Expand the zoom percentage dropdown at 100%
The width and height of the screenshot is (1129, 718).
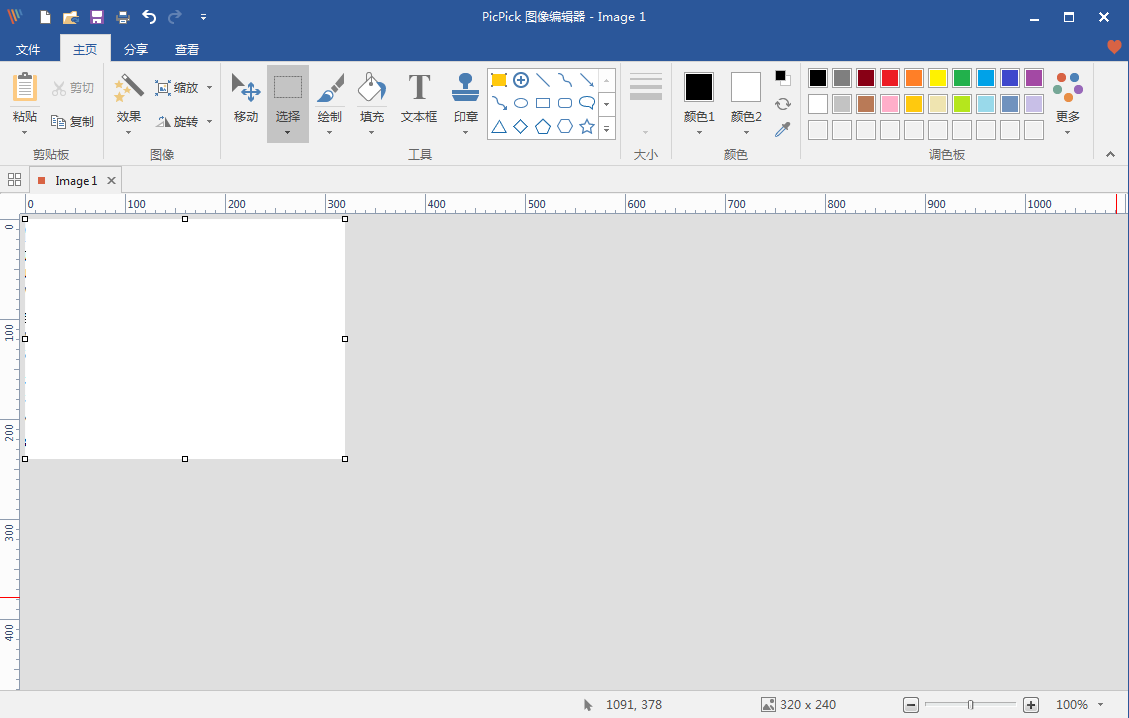(1101, 705)
